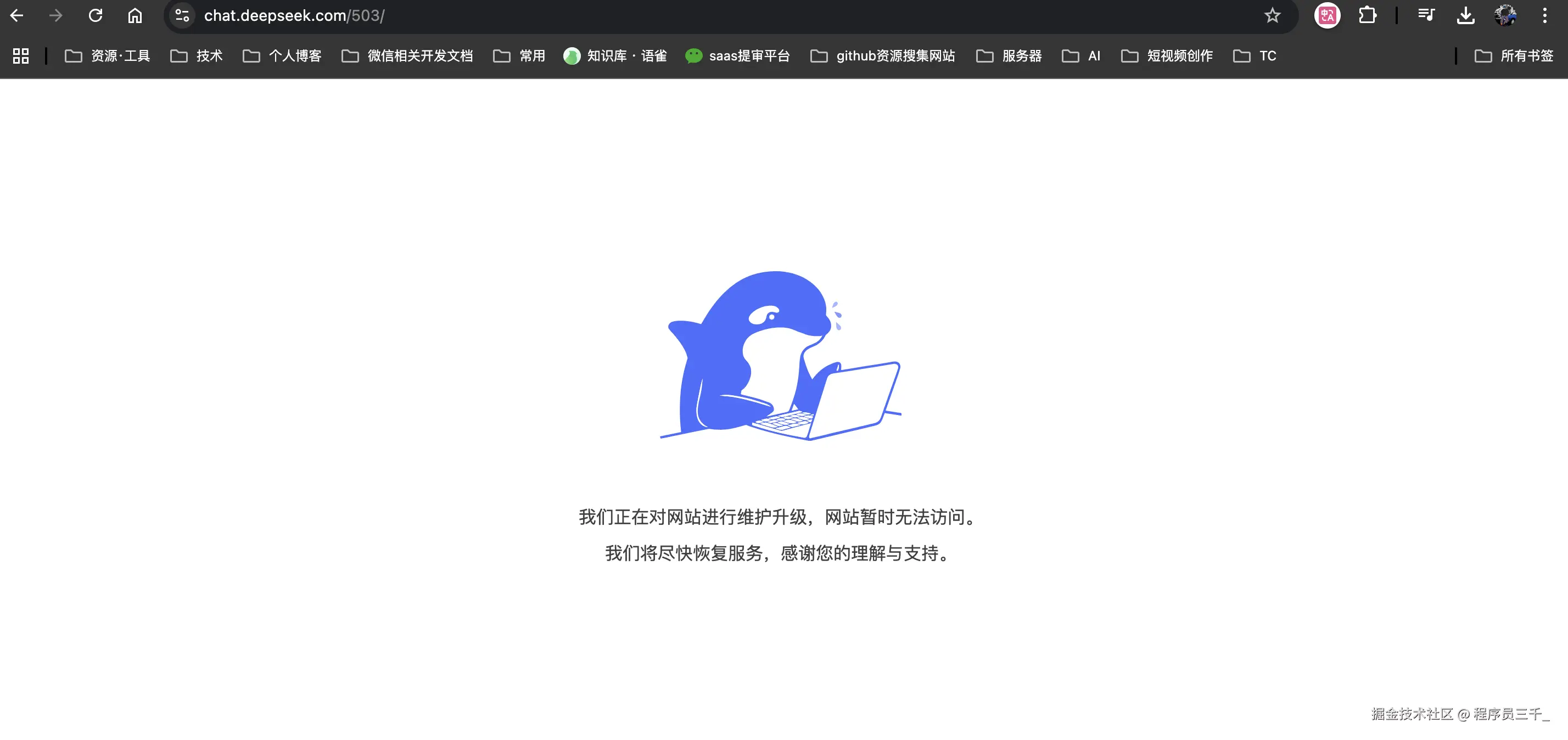The image size is (1568, 740).
Task: Click the browser back arrow
Action: pos(17,15)
